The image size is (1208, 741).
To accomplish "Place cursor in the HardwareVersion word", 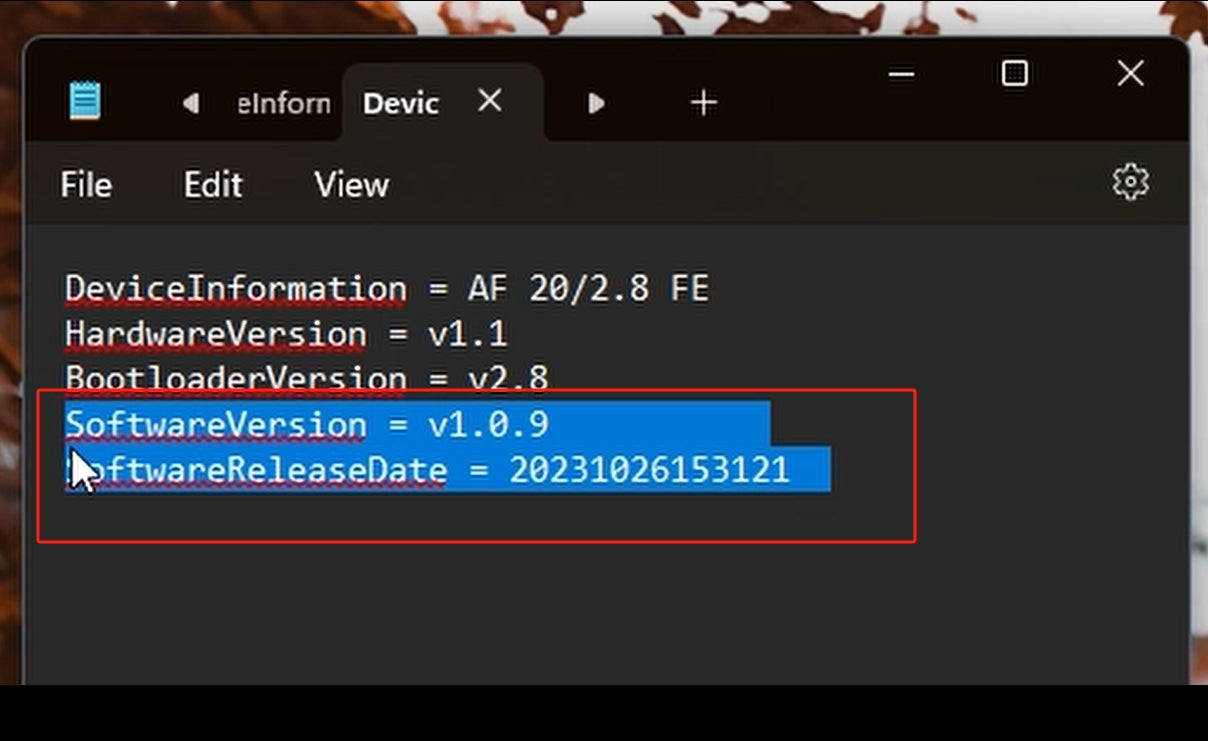I will [x=216, y=334].
